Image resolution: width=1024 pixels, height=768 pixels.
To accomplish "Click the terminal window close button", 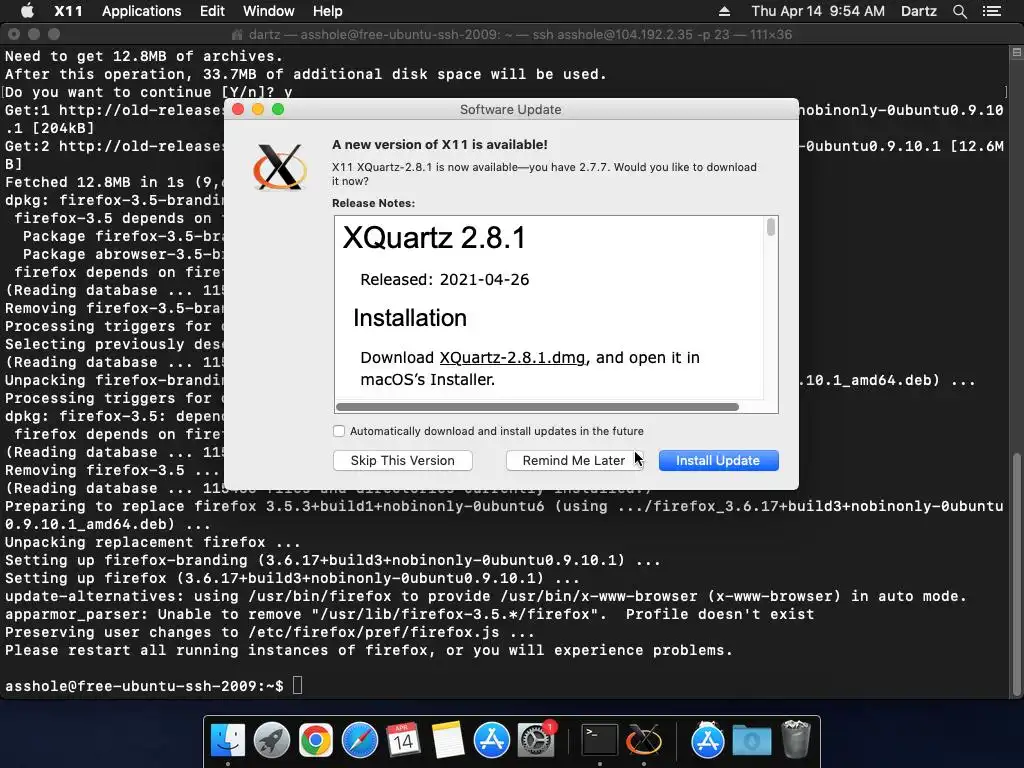I will click(14, 34).
